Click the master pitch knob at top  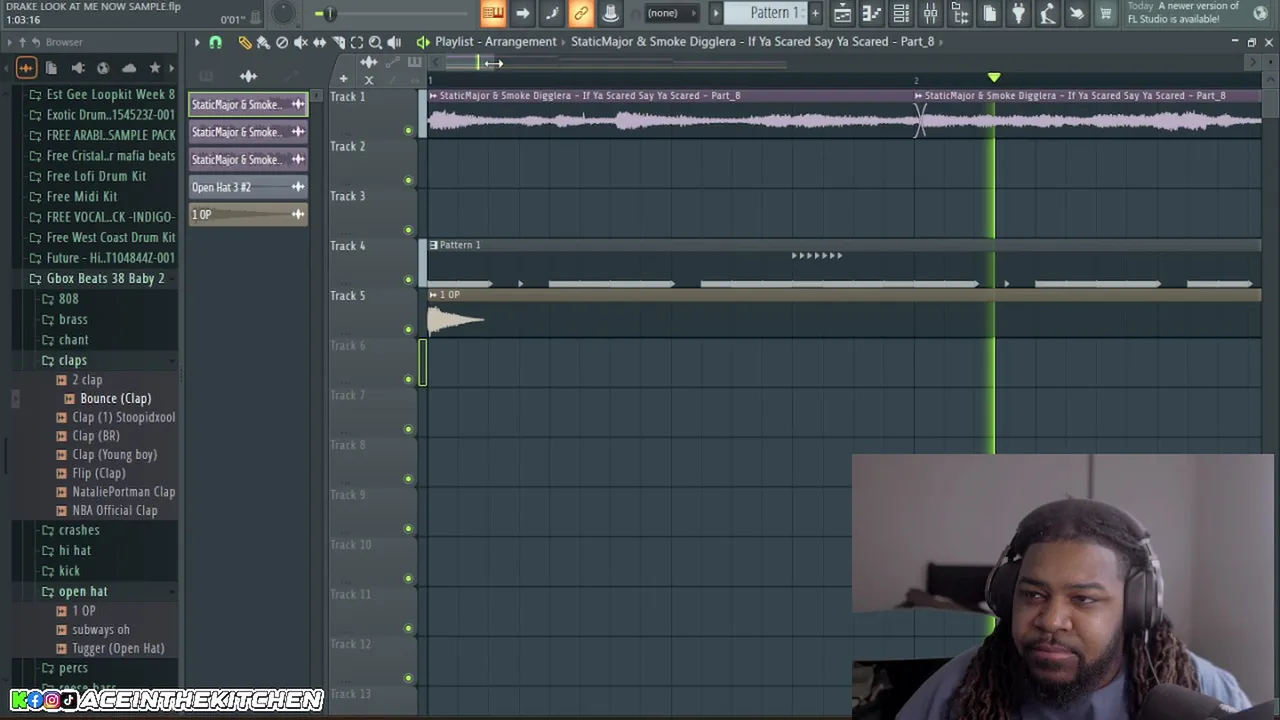[284, 12]
